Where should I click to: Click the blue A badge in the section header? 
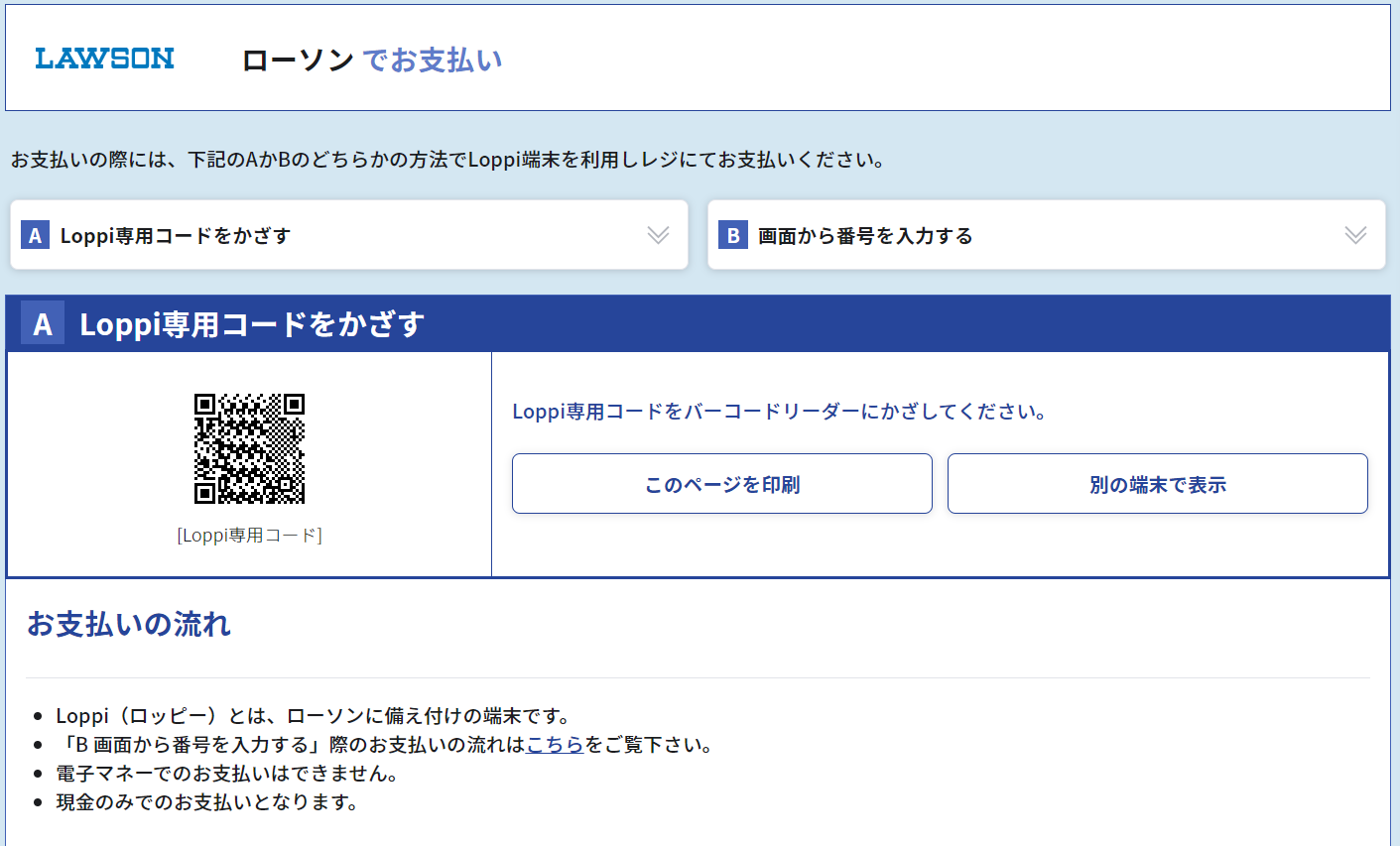tap(43, 323)
